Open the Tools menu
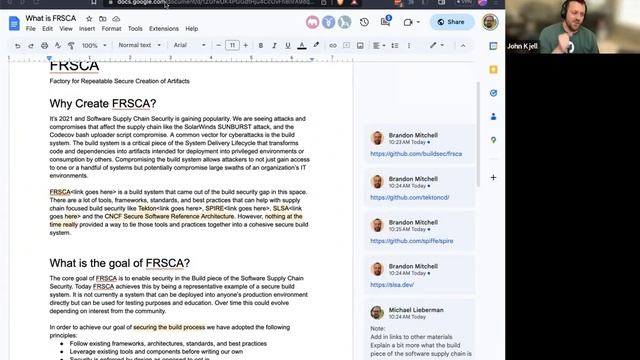 click(135, 29)
